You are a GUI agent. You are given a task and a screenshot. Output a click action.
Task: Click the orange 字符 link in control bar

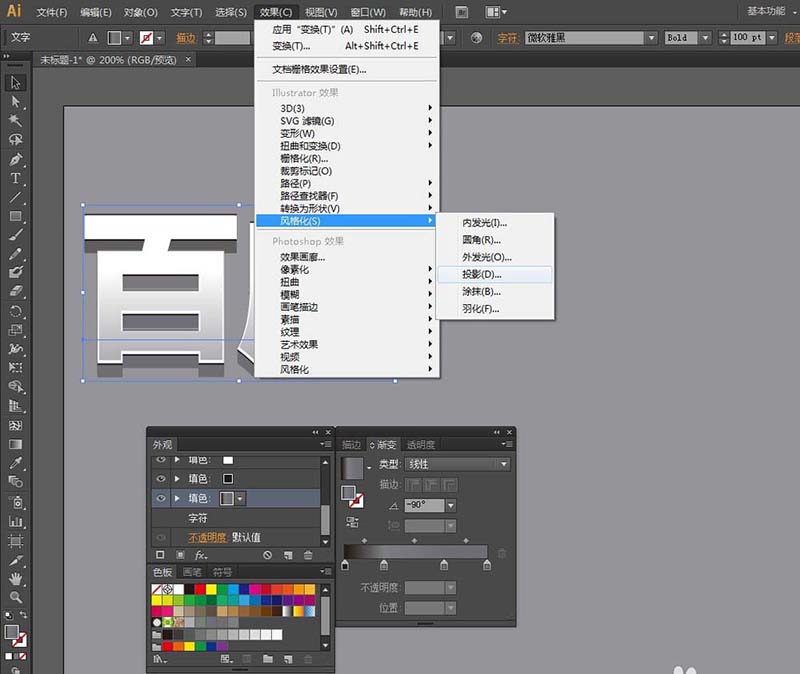tap(507, 38)
